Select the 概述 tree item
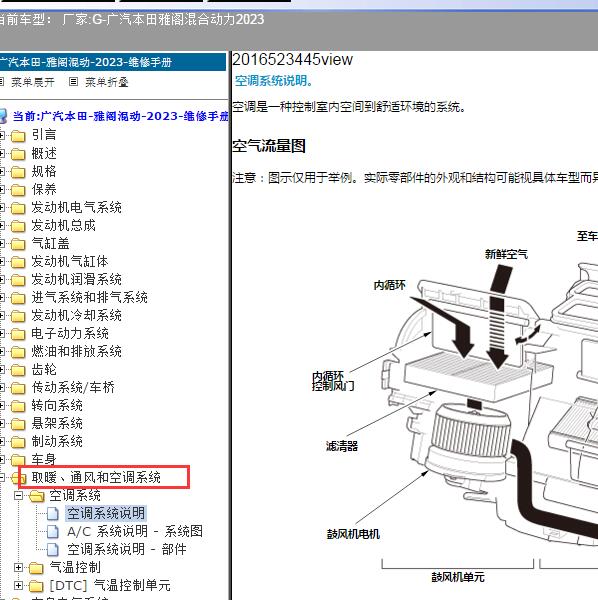Screen dimensions: 598x600 point(44,153)
